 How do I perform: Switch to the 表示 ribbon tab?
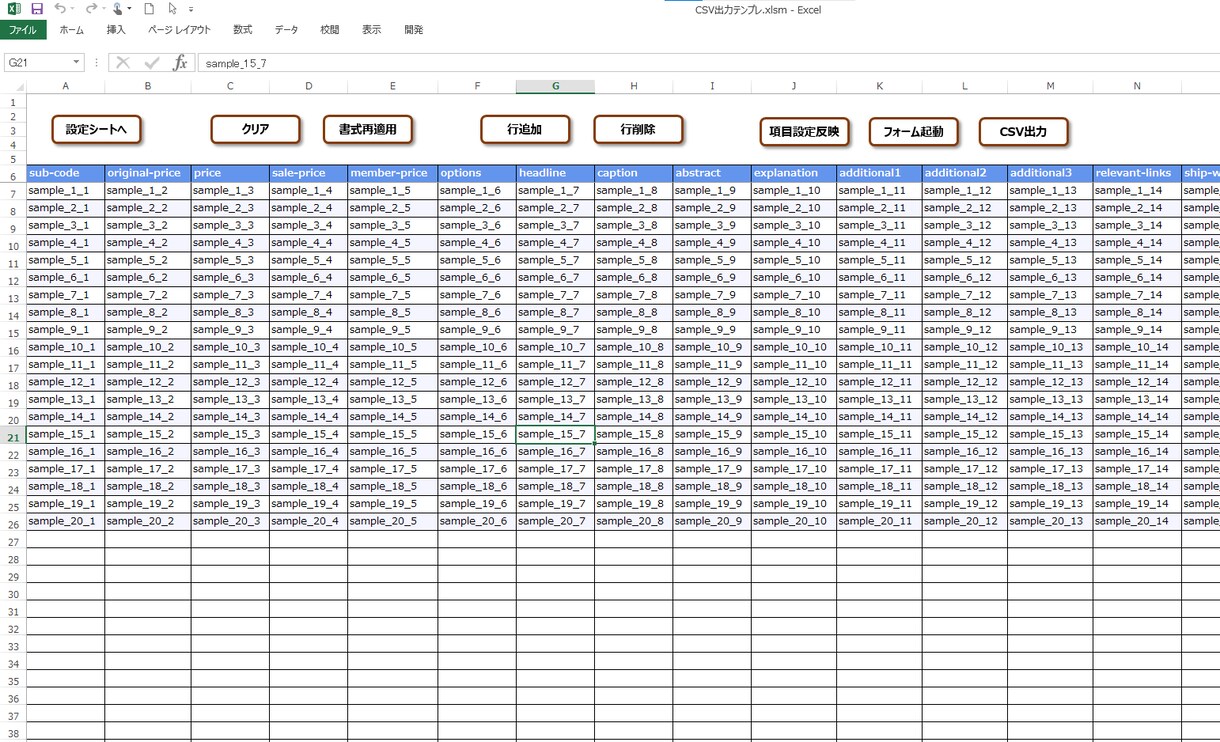[372, 30]
